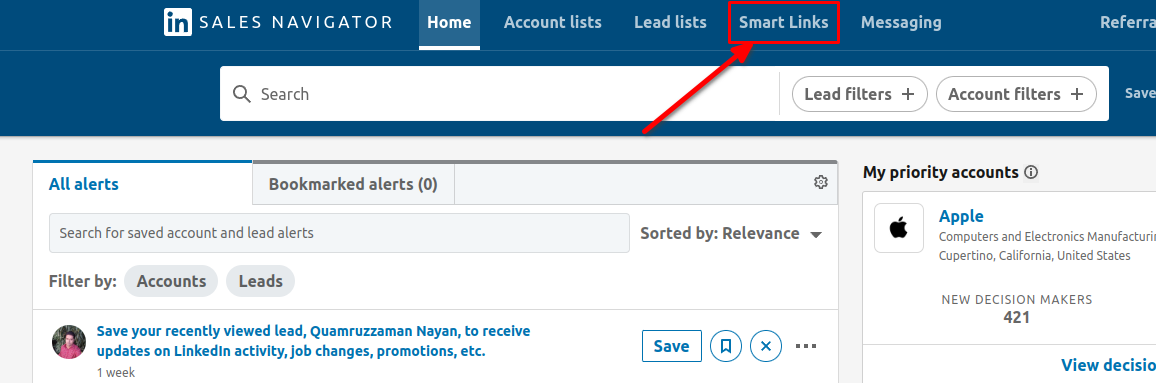Open alert settings gear icon
Viewport: 1156px width, 383px height.
click(x=821, y=182)
